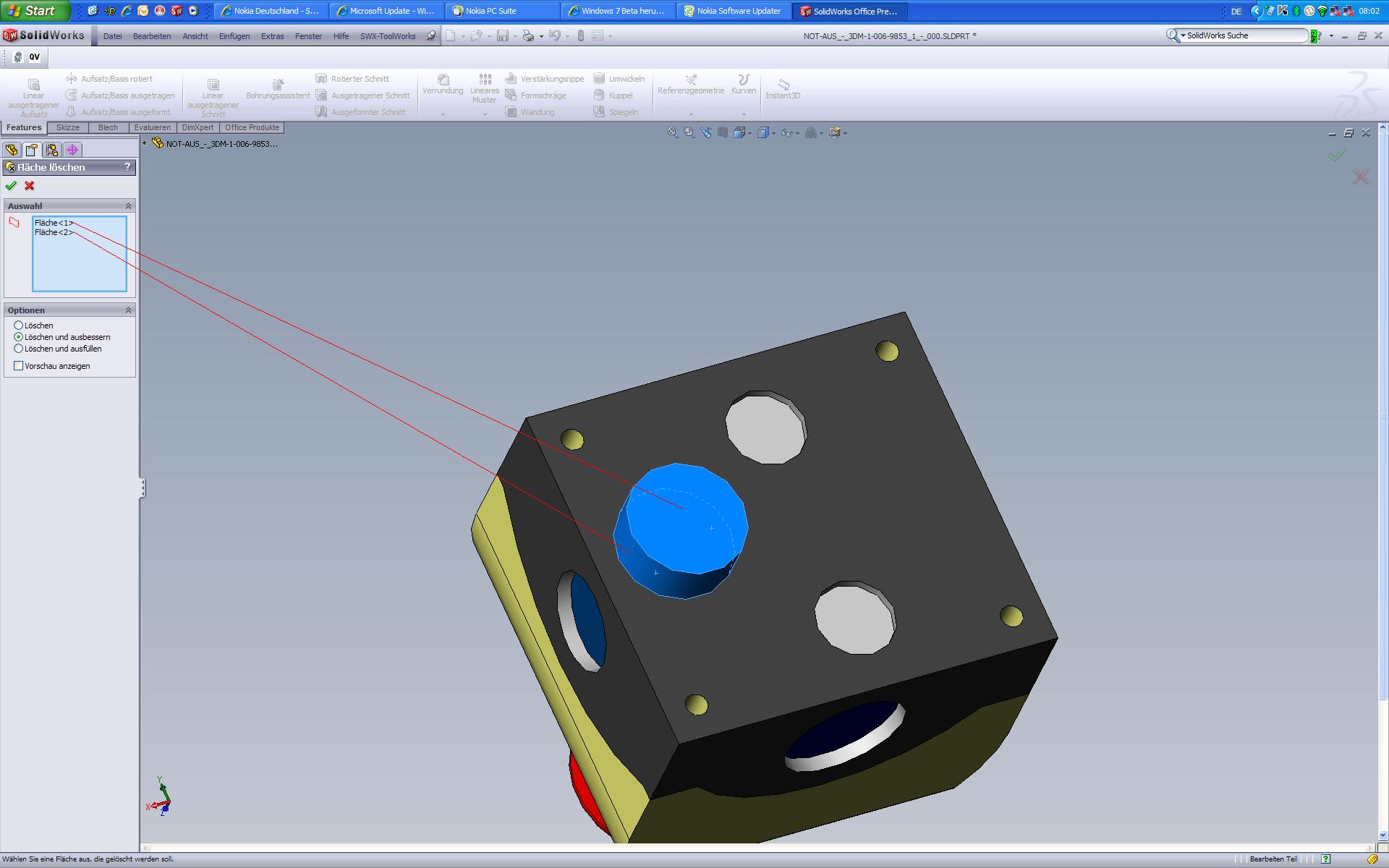Screen dimensions: 1389x868
Task: Click the Previous View icon
Action: click(x=705, y=132)
